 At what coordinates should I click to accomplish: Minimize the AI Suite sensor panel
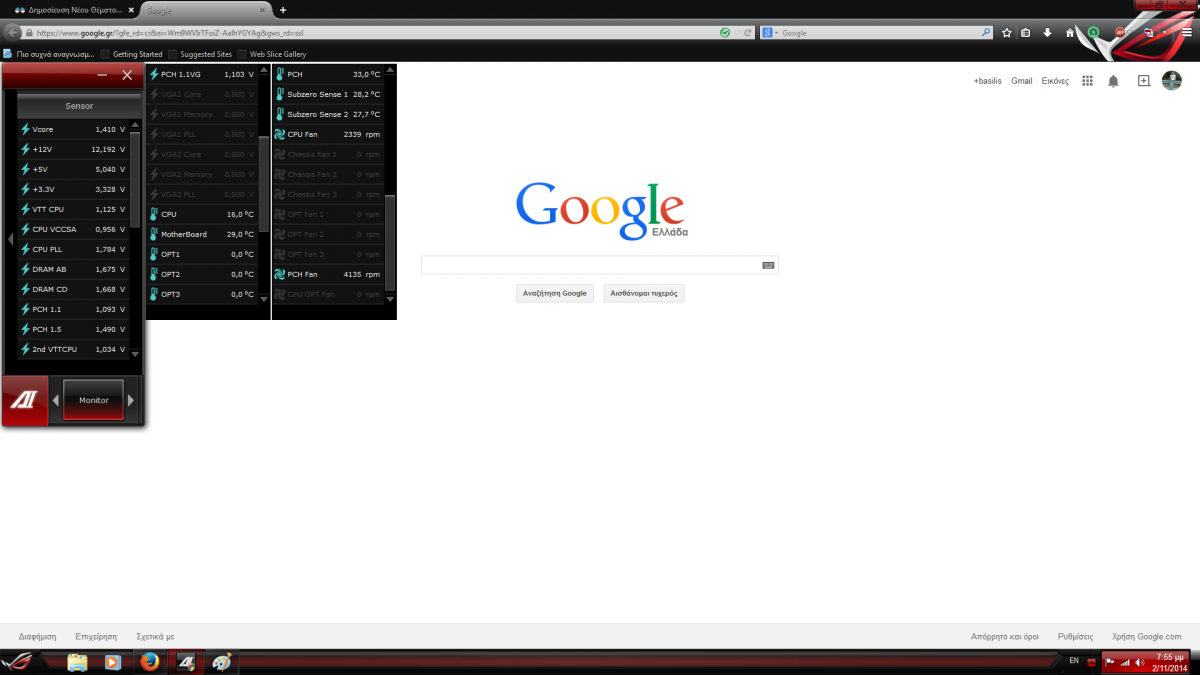[x=102, y=75]
